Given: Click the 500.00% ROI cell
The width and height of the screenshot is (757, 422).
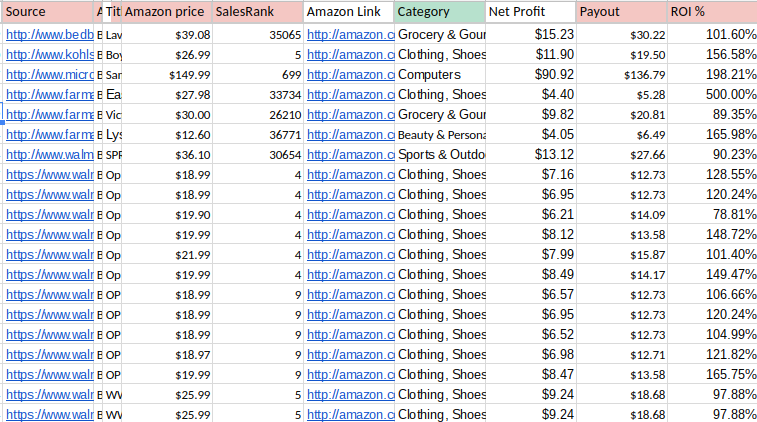Looking at the screenshot, I should (x=712, y=94).
